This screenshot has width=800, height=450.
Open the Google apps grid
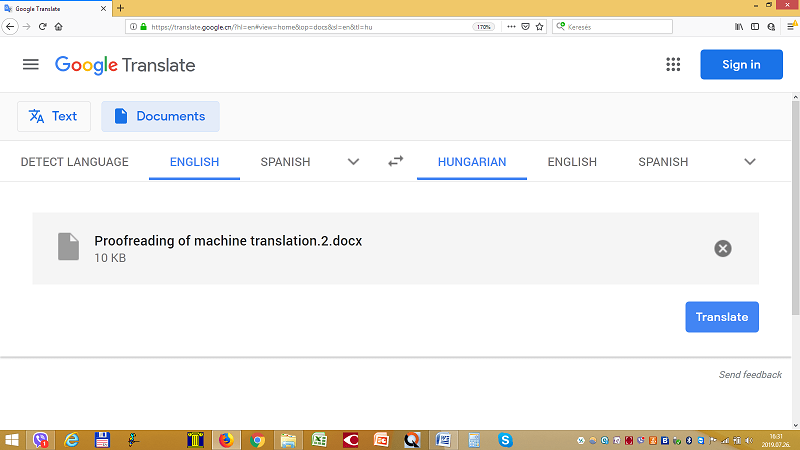[673, 65]
